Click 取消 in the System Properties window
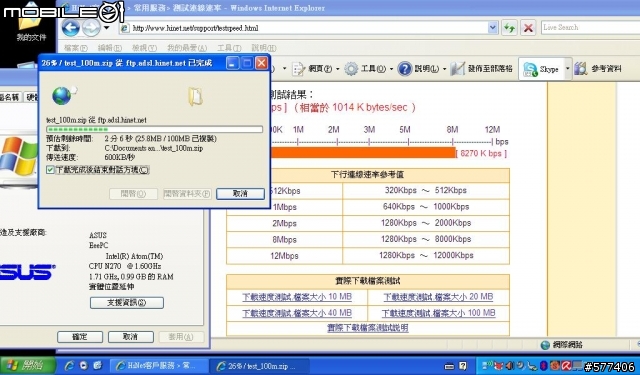640x375 pixels. [x=131, y=337]
